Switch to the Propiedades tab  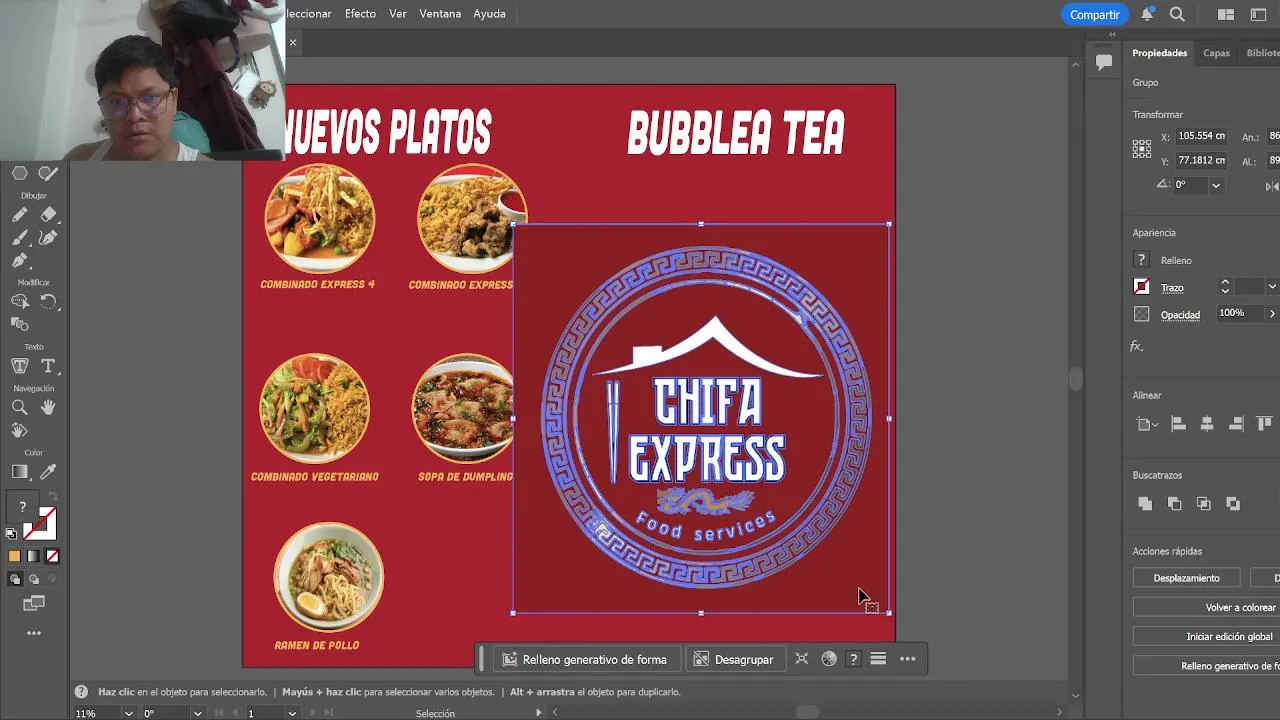click(x=1159, y=53)
